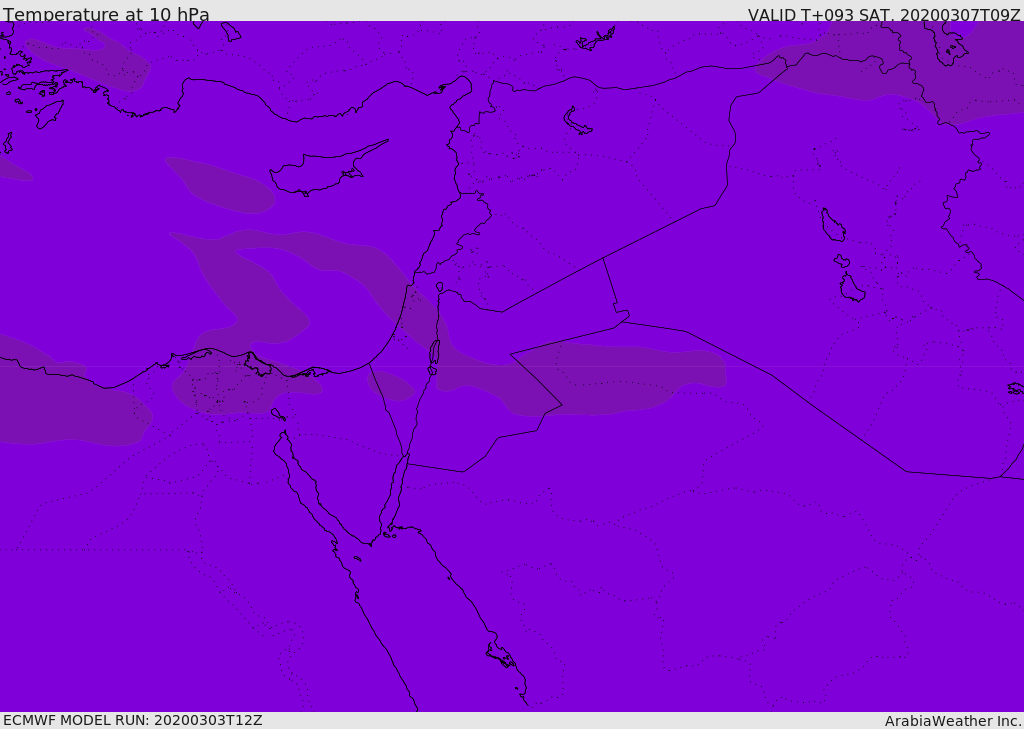The height and width of the screenshot is (729, 1024).
Task: Click the 'Temperature at 10 hPa' title text
Action: point(106,14)
